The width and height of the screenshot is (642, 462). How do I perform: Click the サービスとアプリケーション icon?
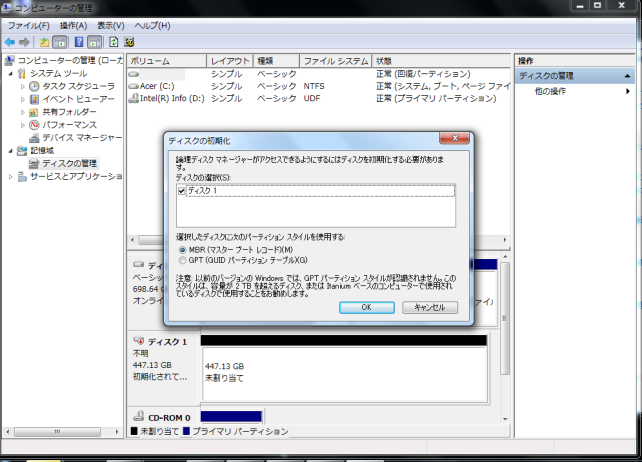(22, 177)
